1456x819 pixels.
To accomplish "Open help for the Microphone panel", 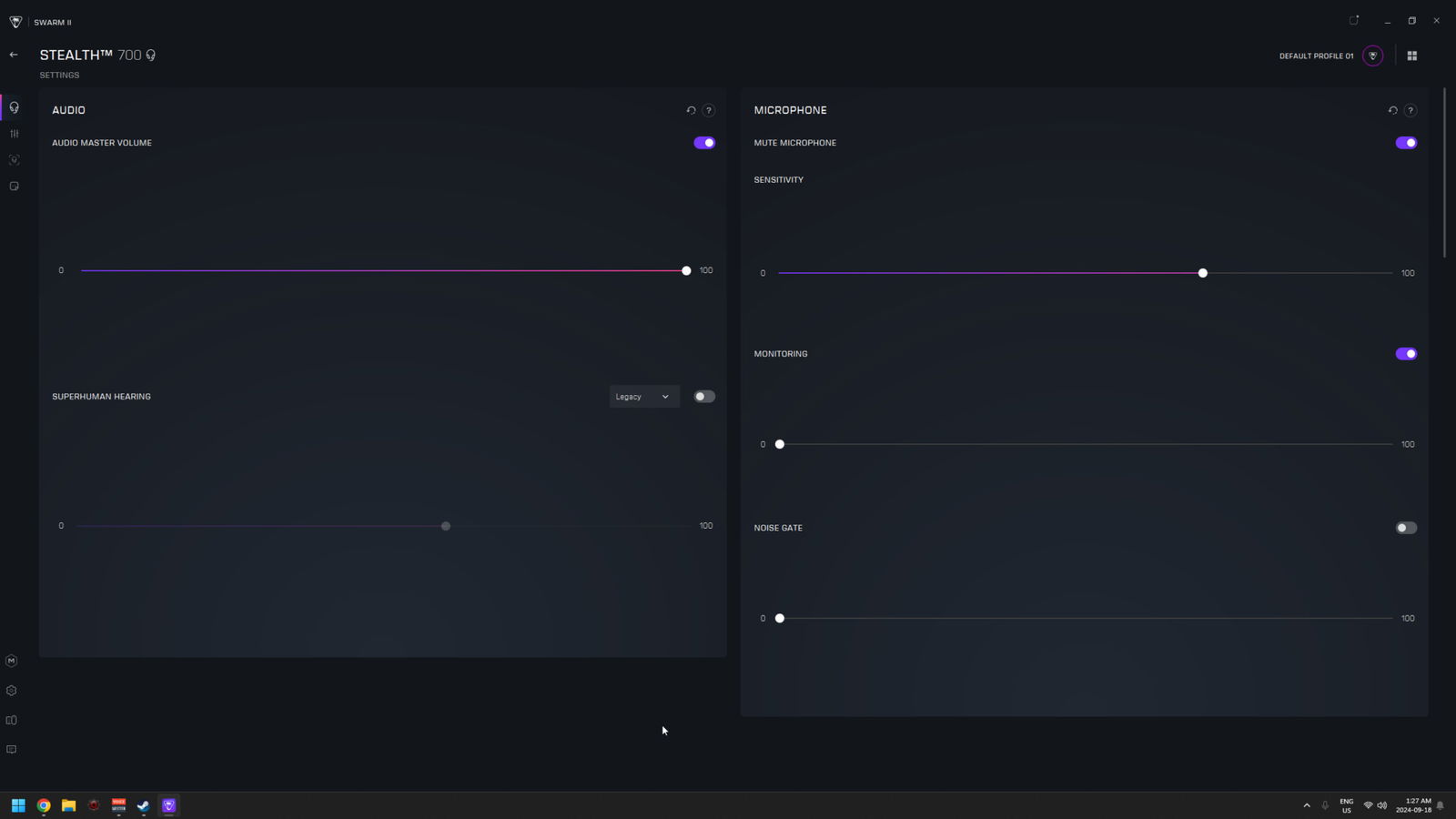I will tap(1410, 110).
